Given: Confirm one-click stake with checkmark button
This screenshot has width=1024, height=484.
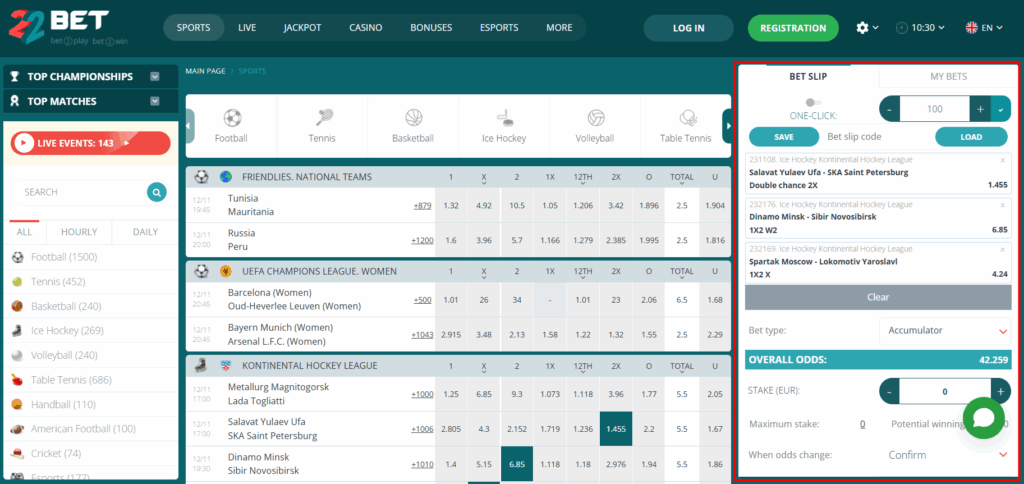Looking at the screenshot, I should (1000, 109).
